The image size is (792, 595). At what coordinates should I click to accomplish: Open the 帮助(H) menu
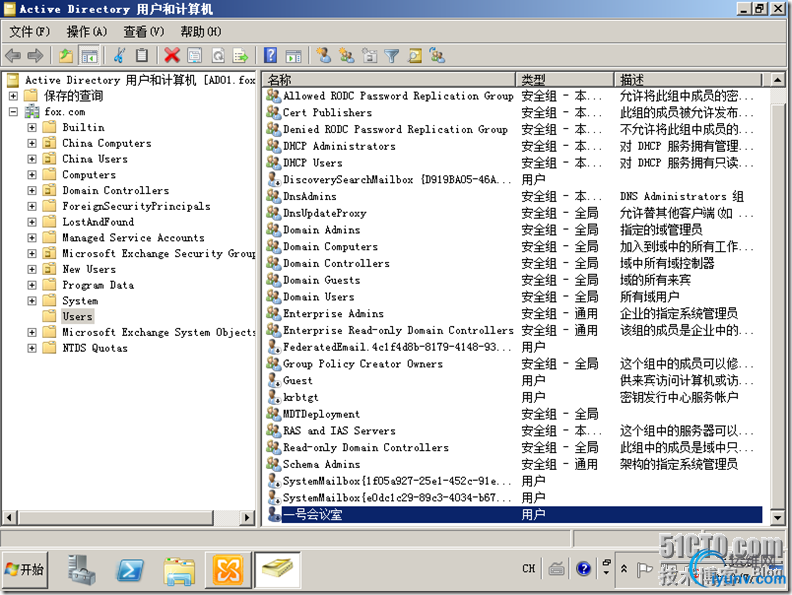click(x=201, y=32)
